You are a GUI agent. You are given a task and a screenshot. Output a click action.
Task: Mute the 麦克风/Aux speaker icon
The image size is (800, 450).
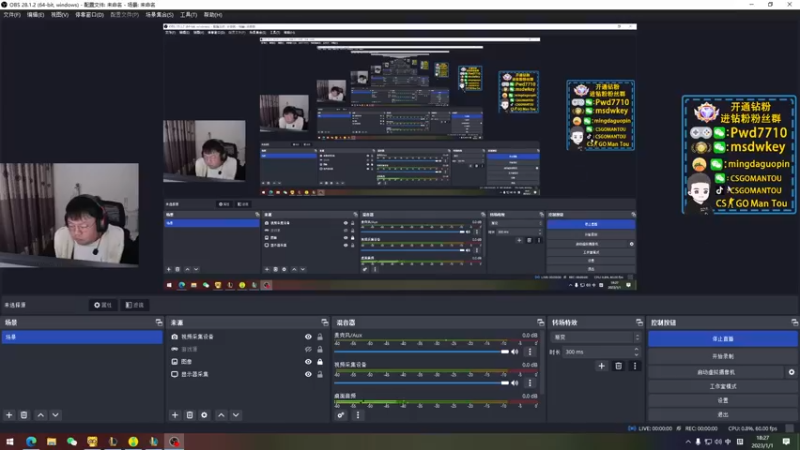(x=515, y=352)
